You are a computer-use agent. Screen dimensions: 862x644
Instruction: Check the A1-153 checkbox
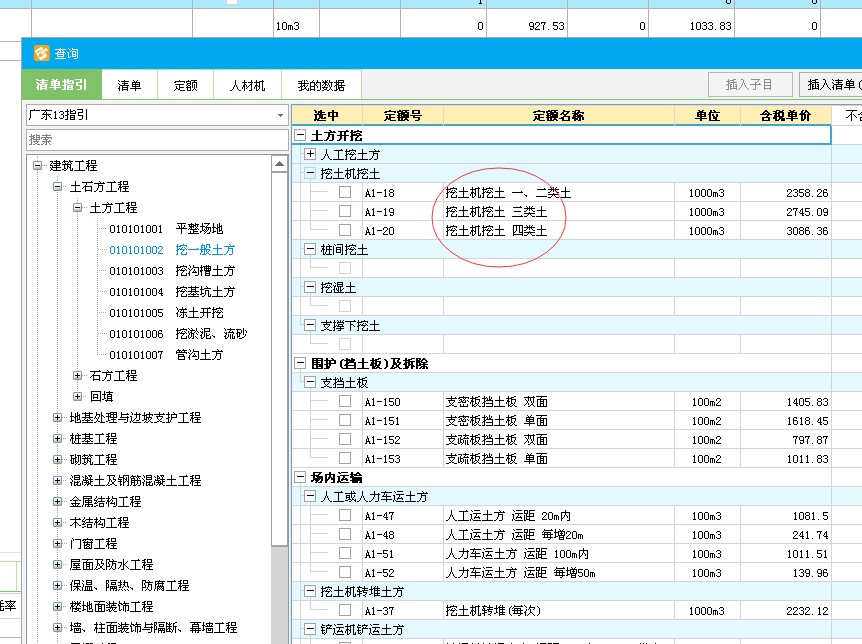tap(345, 458)
